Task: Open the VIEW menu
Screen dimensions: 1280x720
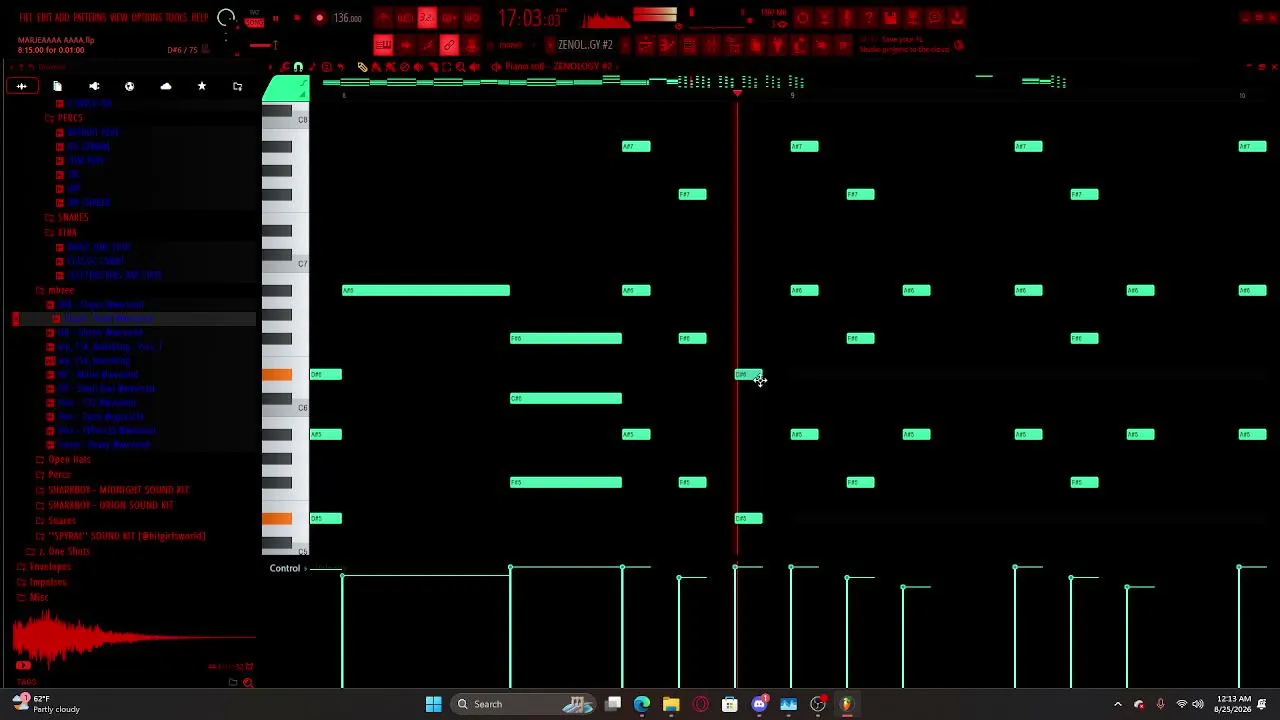Action: pyautogui.click(x=118, y=18)
